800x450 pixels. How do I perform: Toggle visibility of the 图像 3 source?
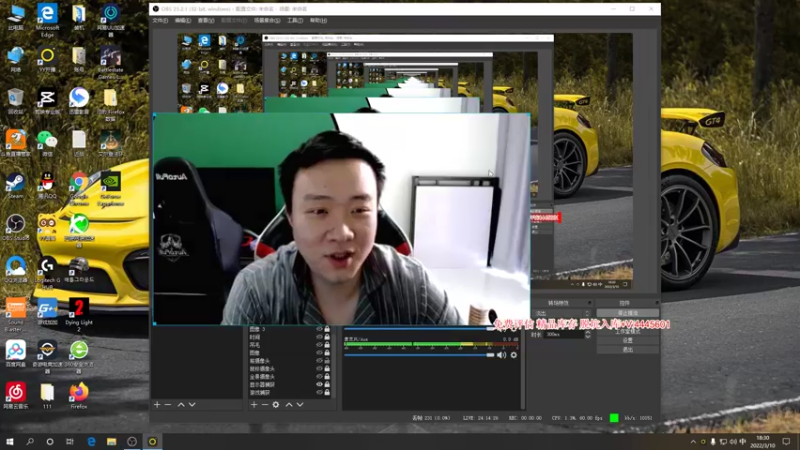pos(319,329)
